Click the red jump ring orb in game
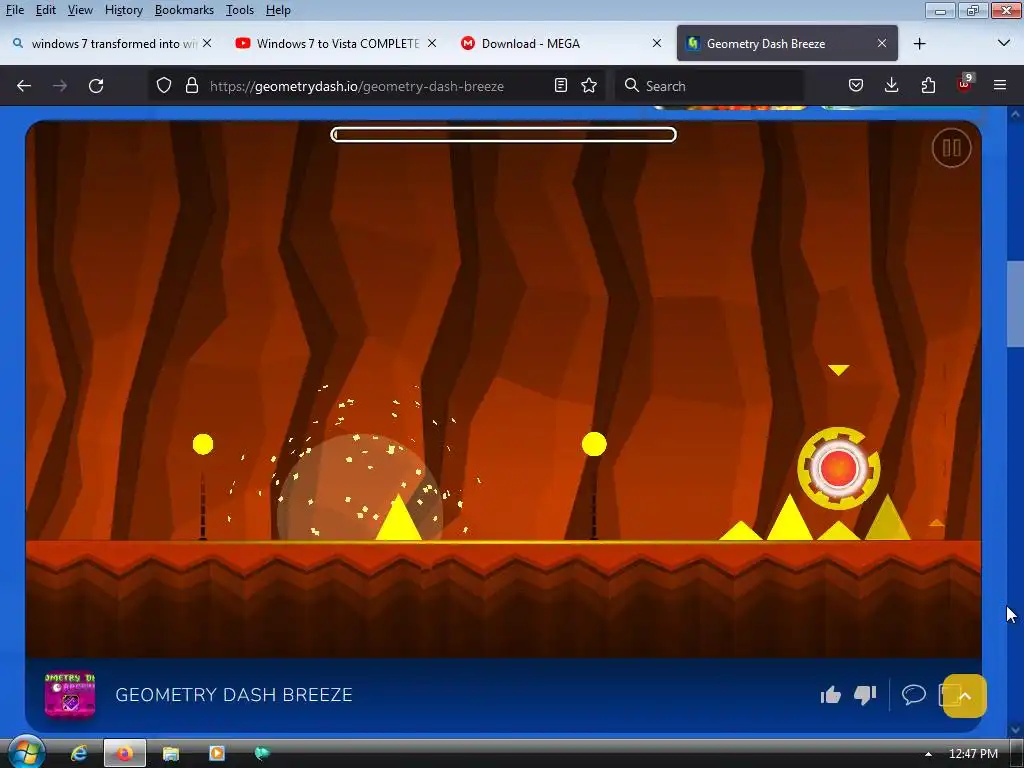Screen dimensions: 1024x768 [839, 468]
